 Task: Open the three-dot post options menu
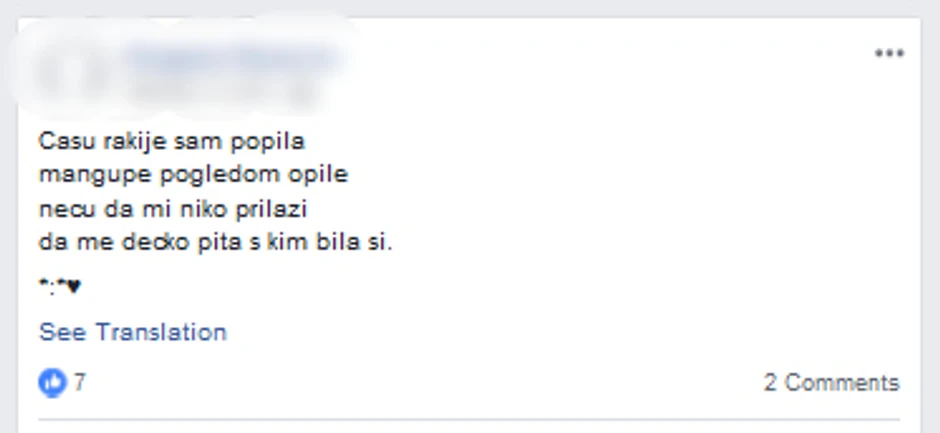click(x=890, y=53)
